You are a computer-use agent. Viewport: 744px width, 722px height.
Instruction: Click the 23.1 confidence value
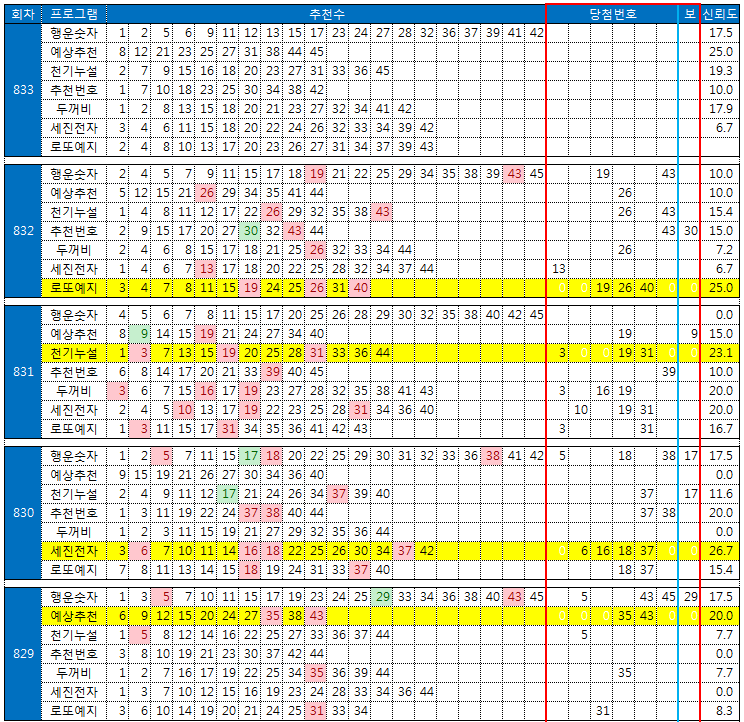click(721, 353)
